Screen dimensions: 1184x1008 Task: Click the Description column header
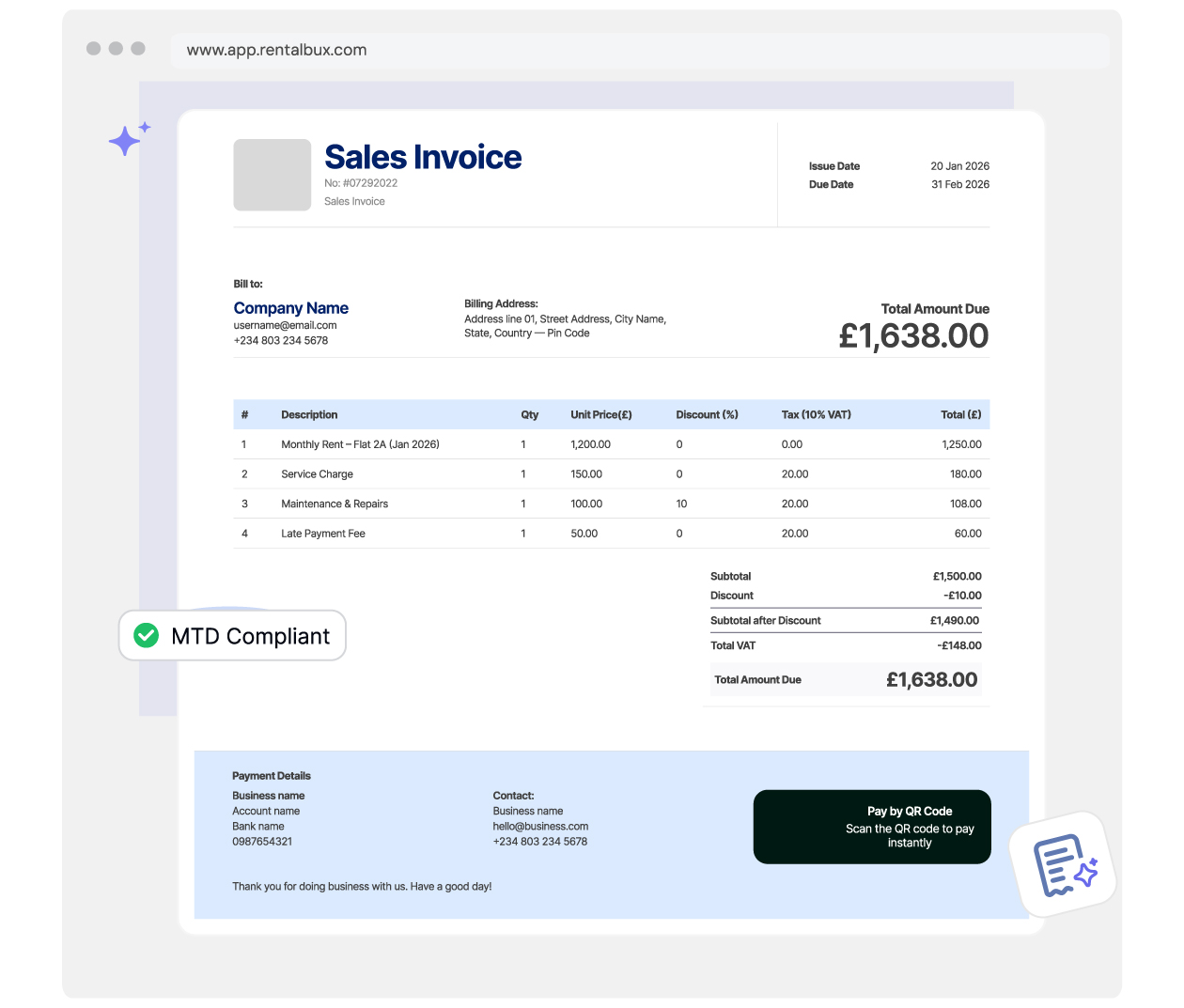pyautogui.click(x=309, y=415)
